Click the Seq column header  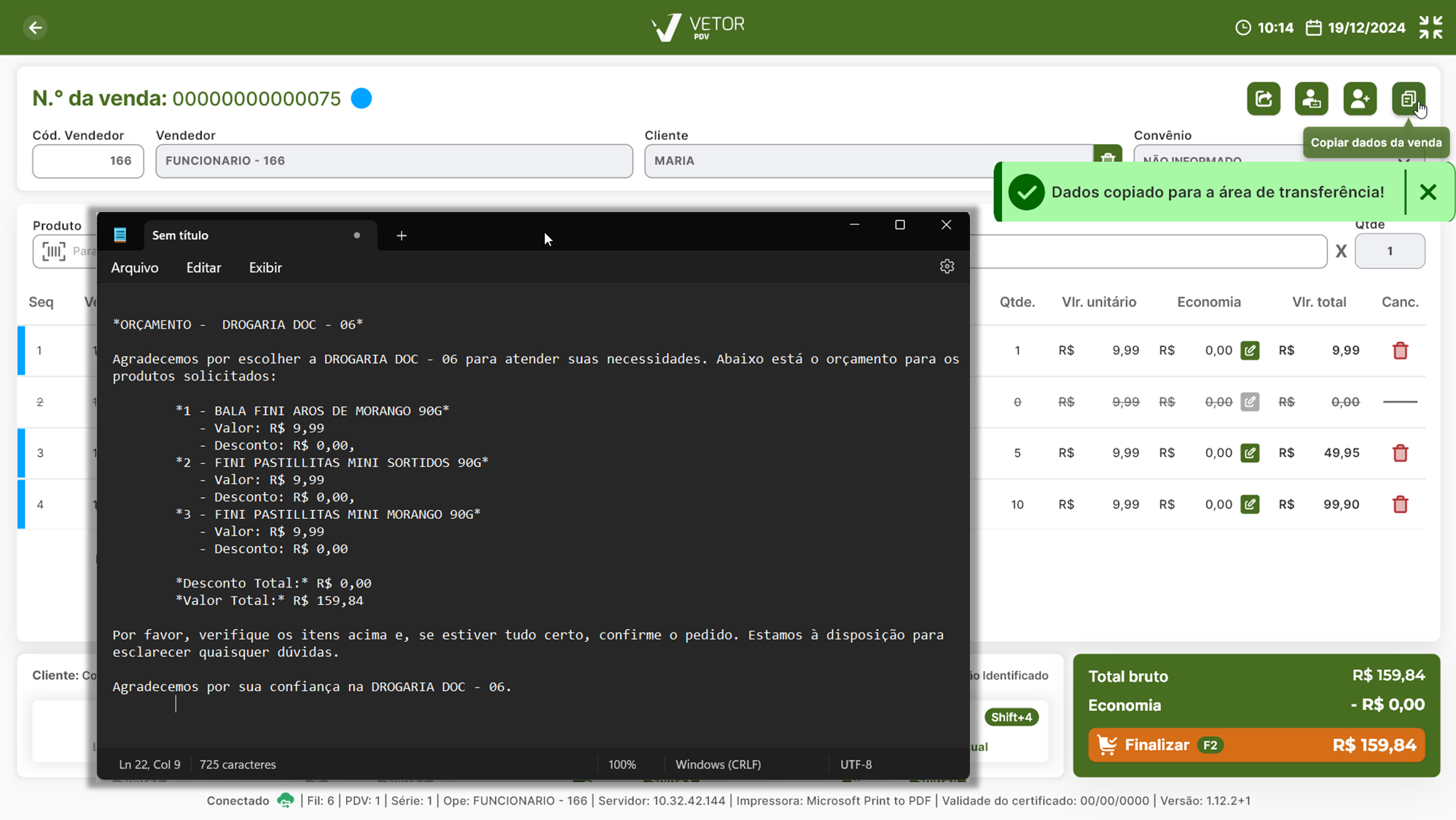tap(41, 302)
